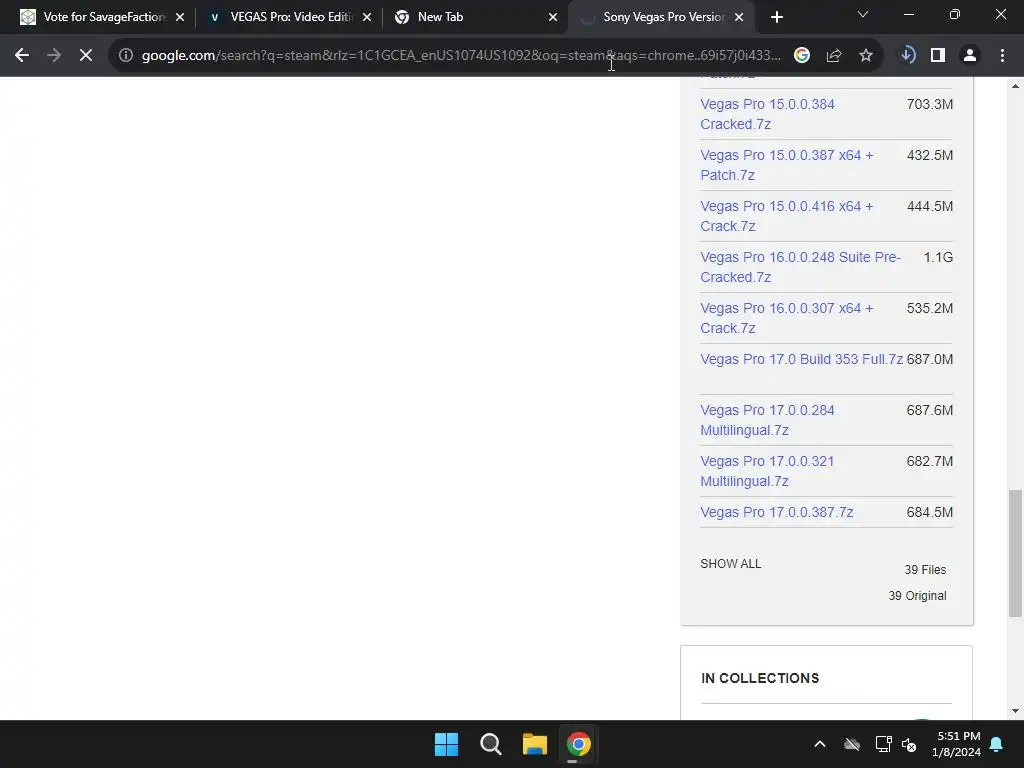Click the 703.3M file size value
1024x768 pixels.
click(x=929, y=104)
